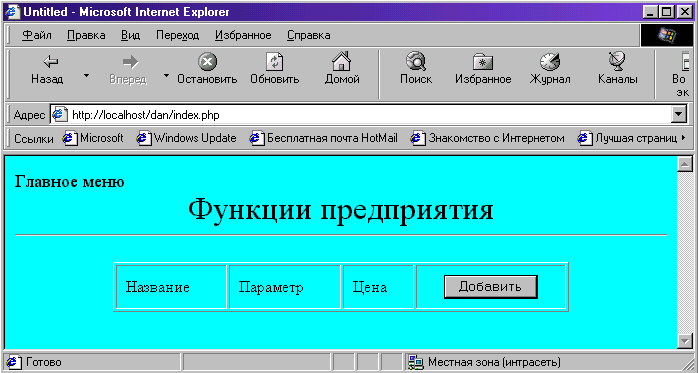Open the Избранное favorites folder icon
Image resolution: width=698 pixels, height=373 pixels.
point(483,62)
